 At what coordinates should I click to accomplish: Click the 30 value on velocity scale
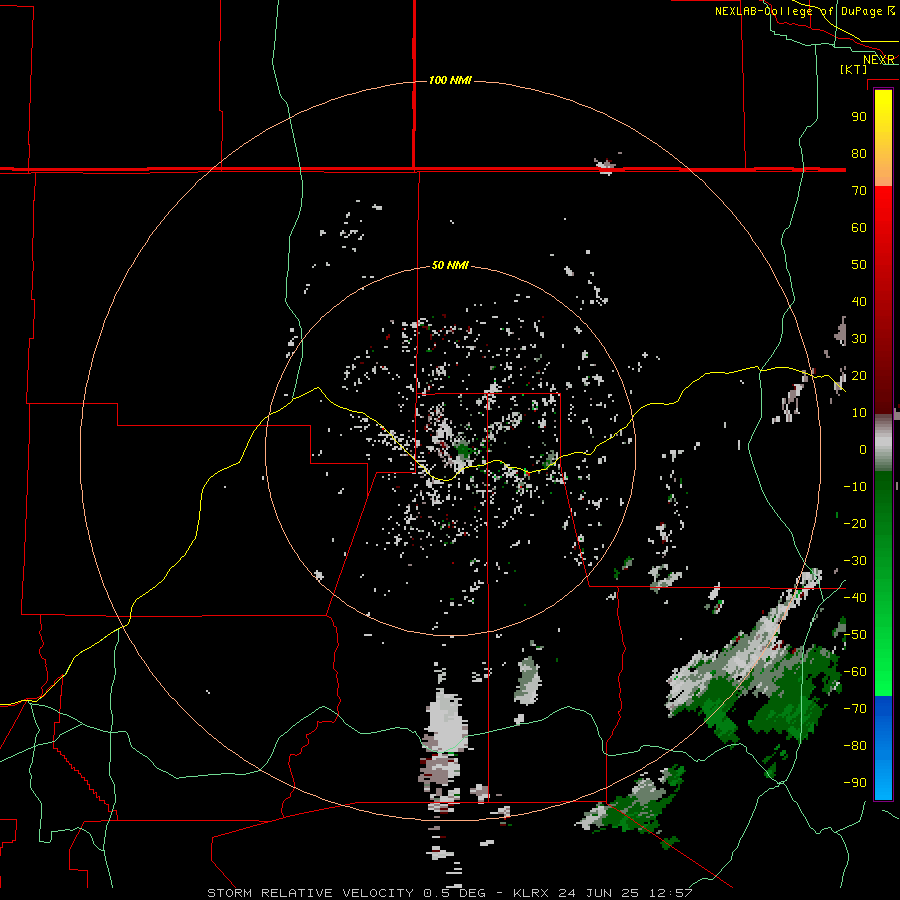click(x=859, y=339)
